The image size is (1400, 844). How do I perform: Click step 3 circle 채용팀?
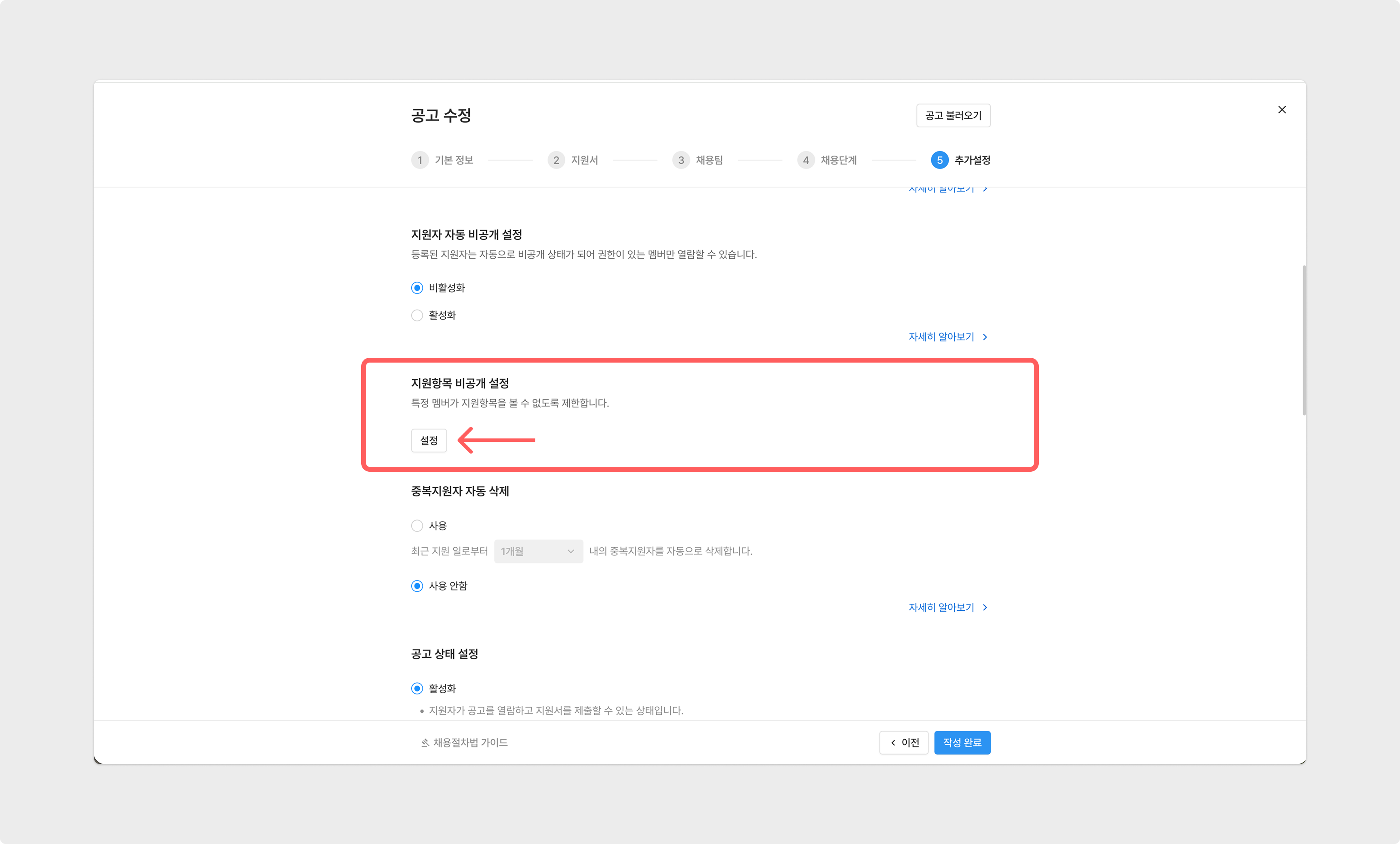click(681, 160)
